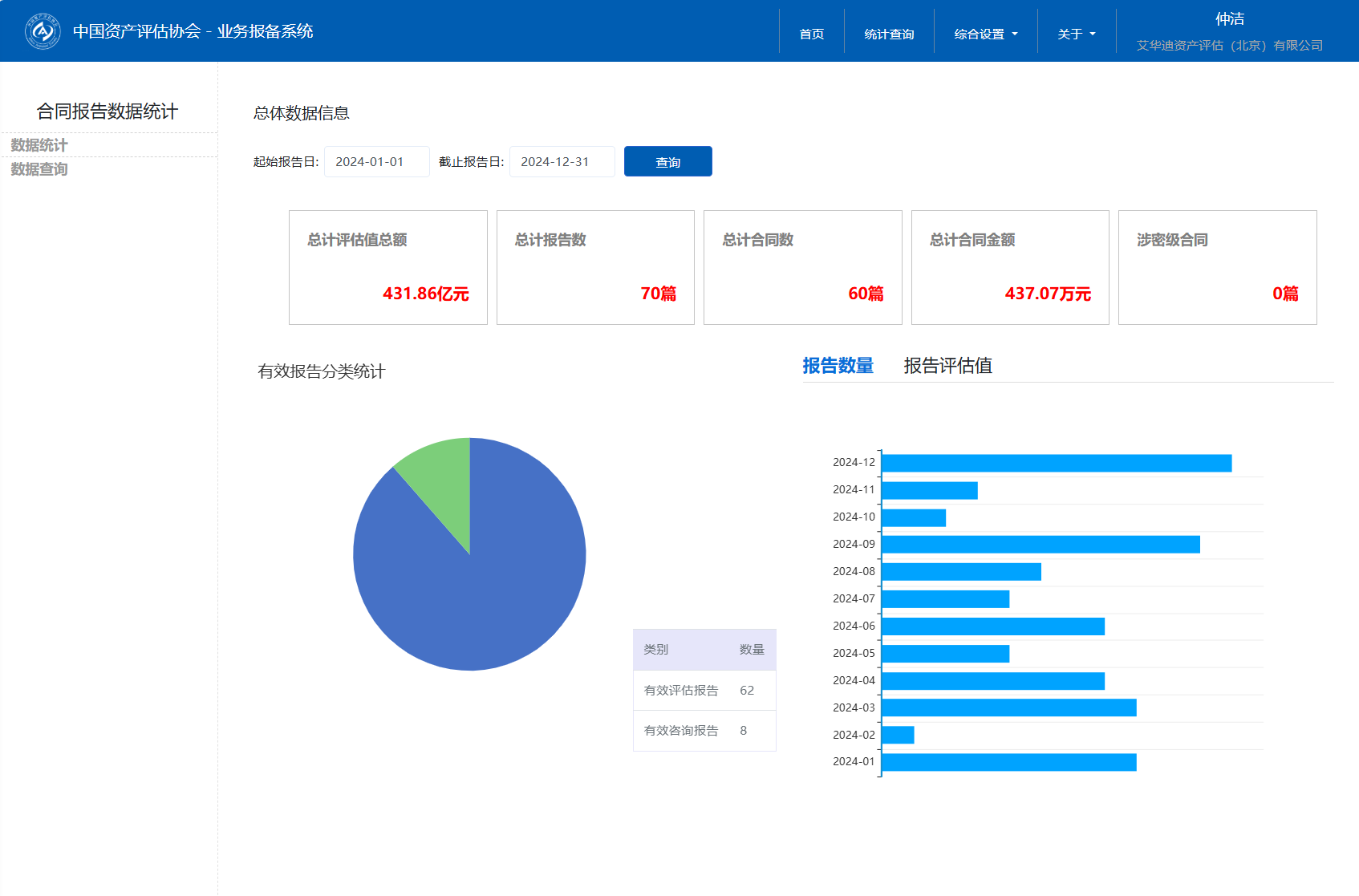Click the 总计合同金额 card
This screenshot has width=1359, height=896.
pyautogui.click(x=1009, y=267)
